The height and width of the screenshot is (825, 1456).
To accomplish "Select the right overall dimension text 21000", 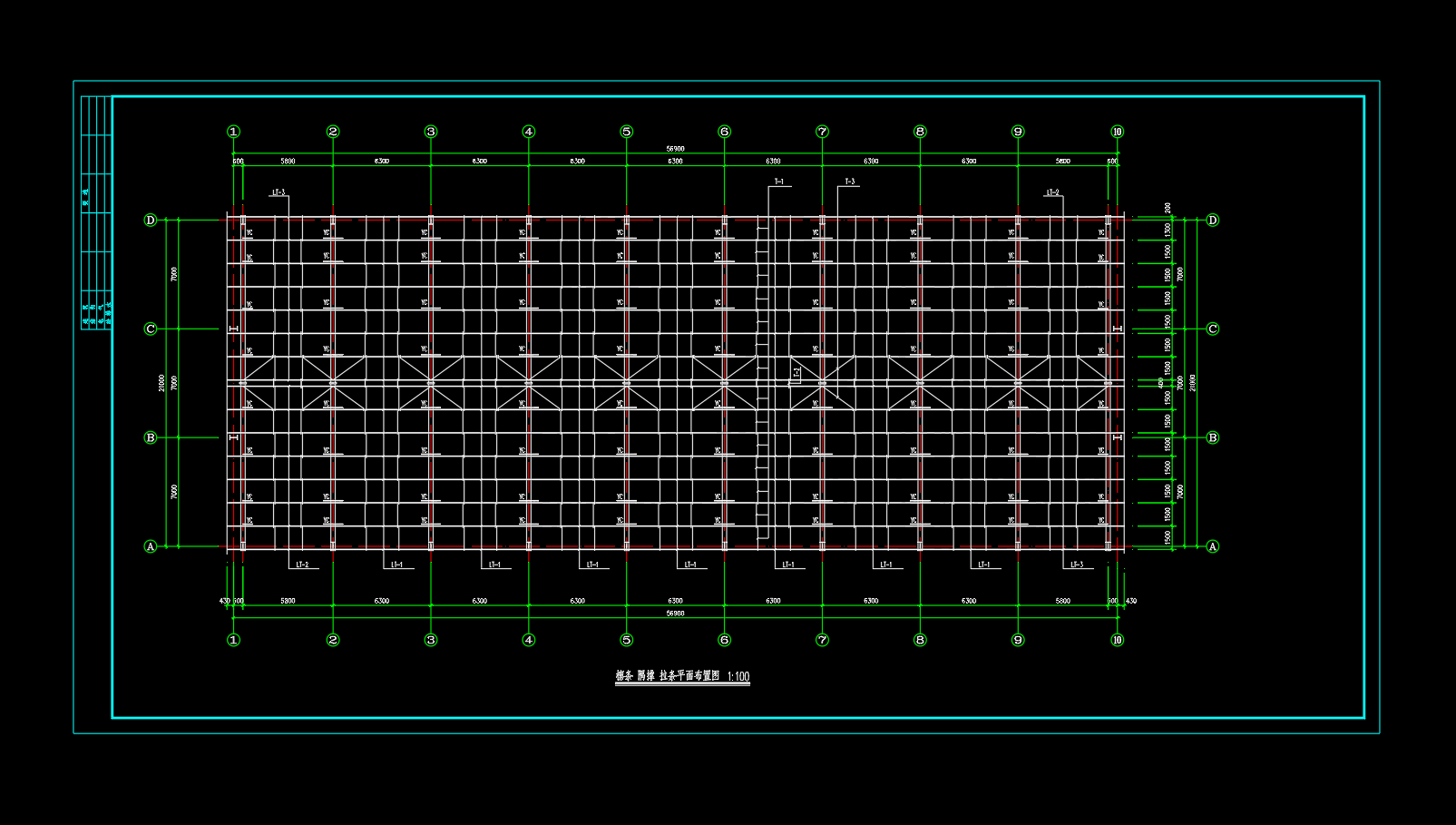I will (1192, 383).
